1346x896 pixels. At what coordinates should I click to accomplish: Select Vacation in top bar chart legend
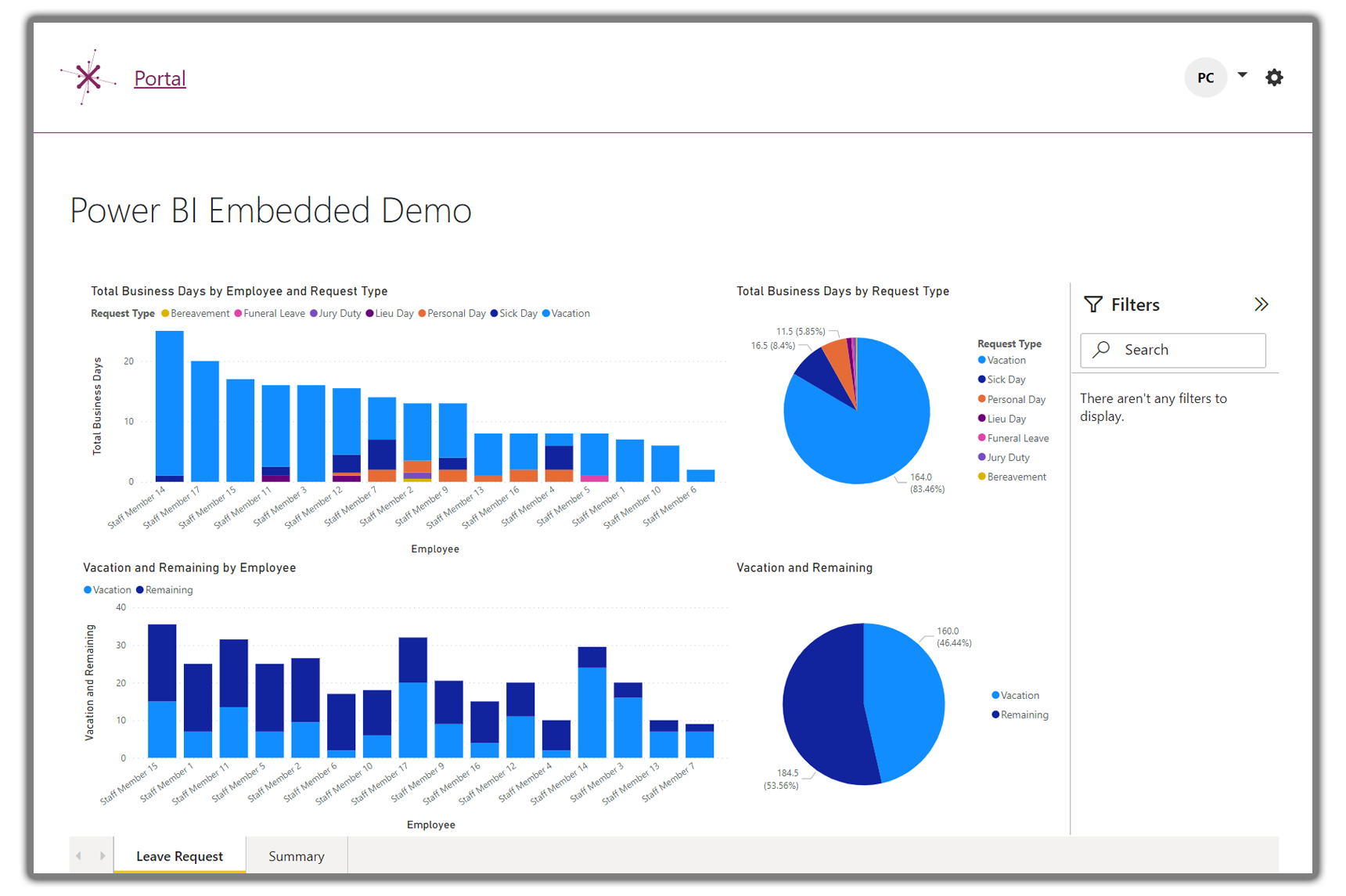point(566,314)
